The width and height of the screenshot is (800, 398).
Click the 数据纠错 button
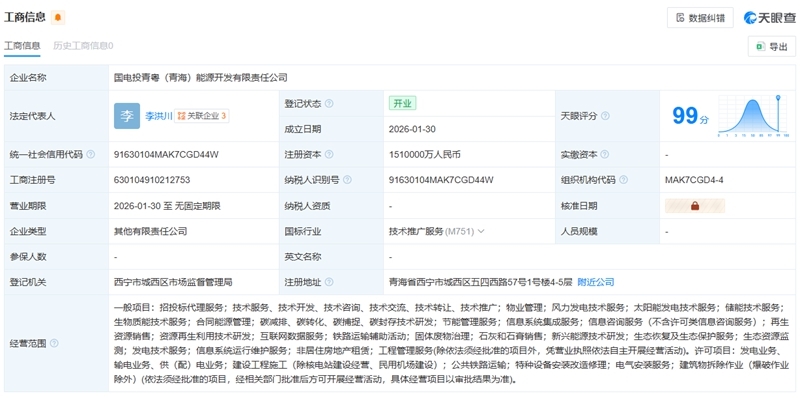tap(700, 17)
